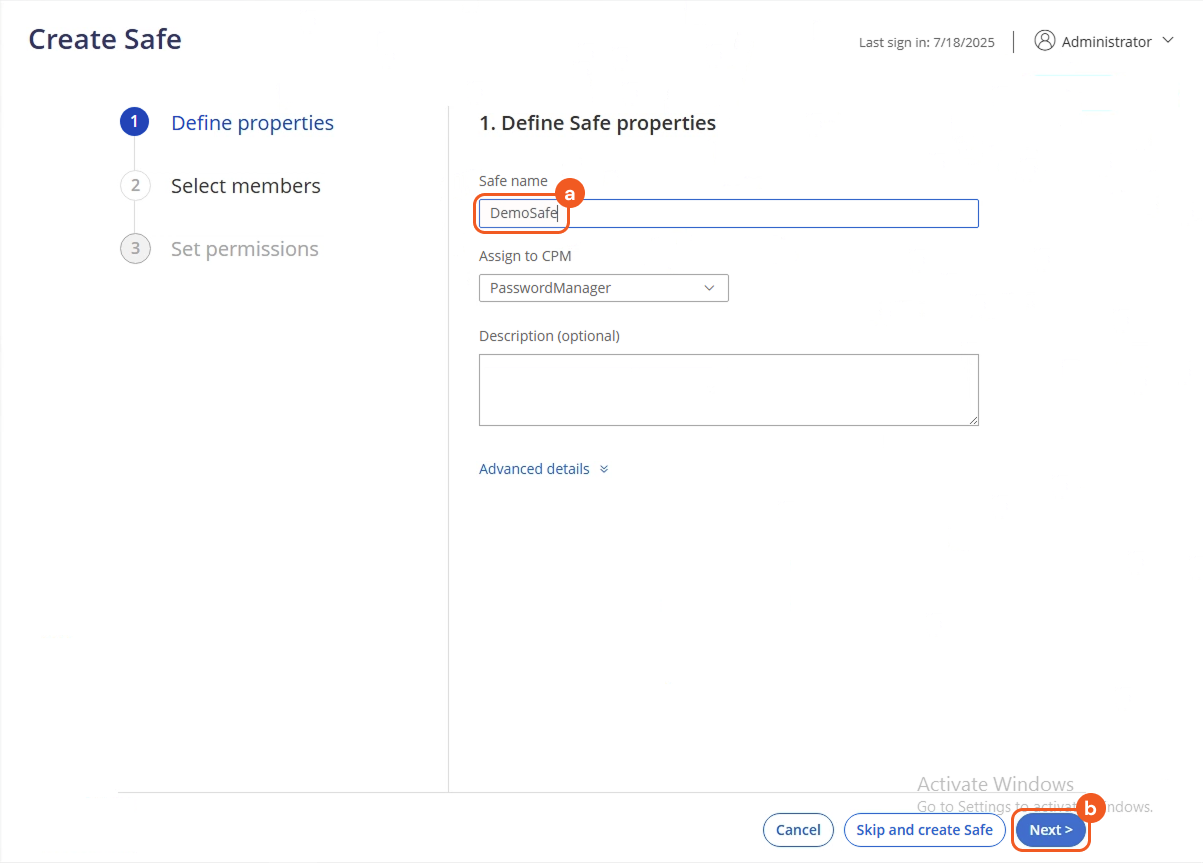Click the orange 'a' callout marker
Screen dimensions: 1203x863
569,192
